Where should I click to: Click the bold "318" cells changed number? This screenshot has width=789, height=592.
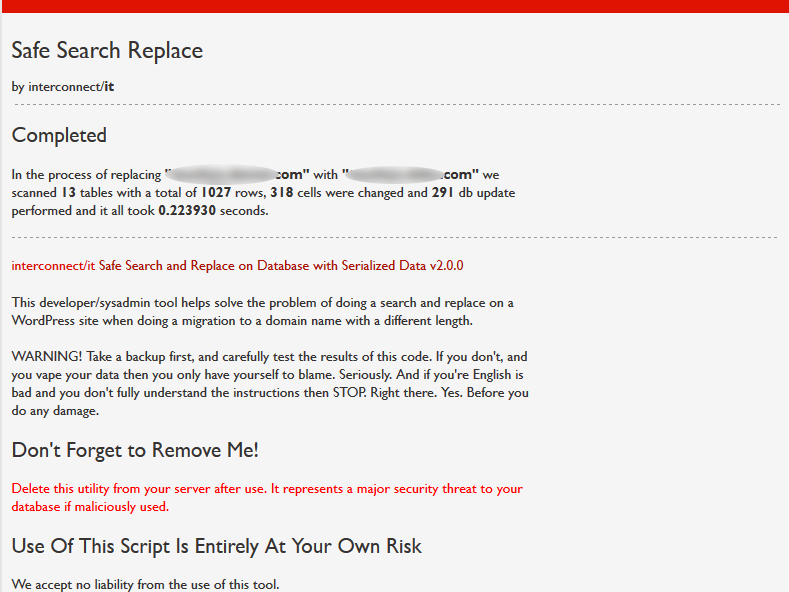[284, 193]
